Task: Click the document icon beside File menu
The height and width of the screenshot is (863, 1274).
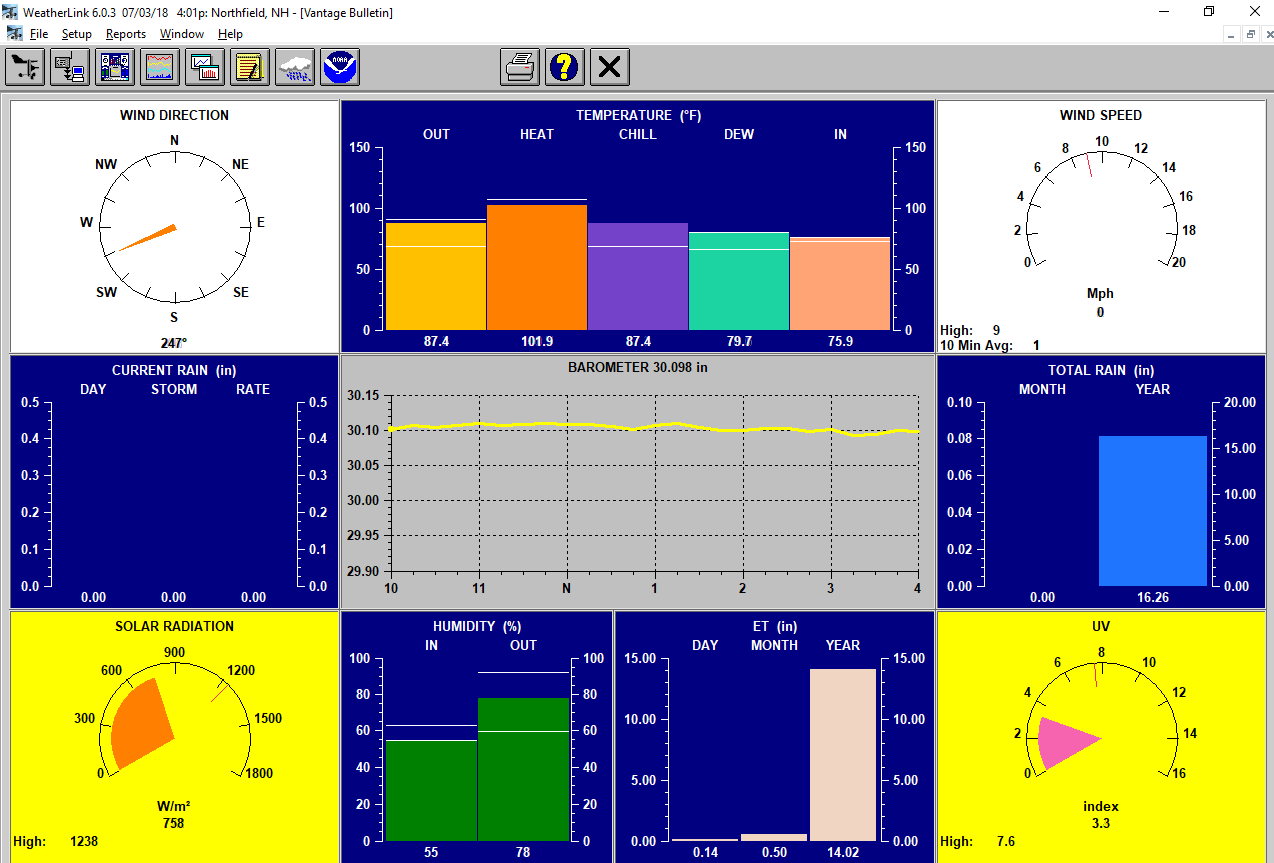Action: tap(15, 33)
